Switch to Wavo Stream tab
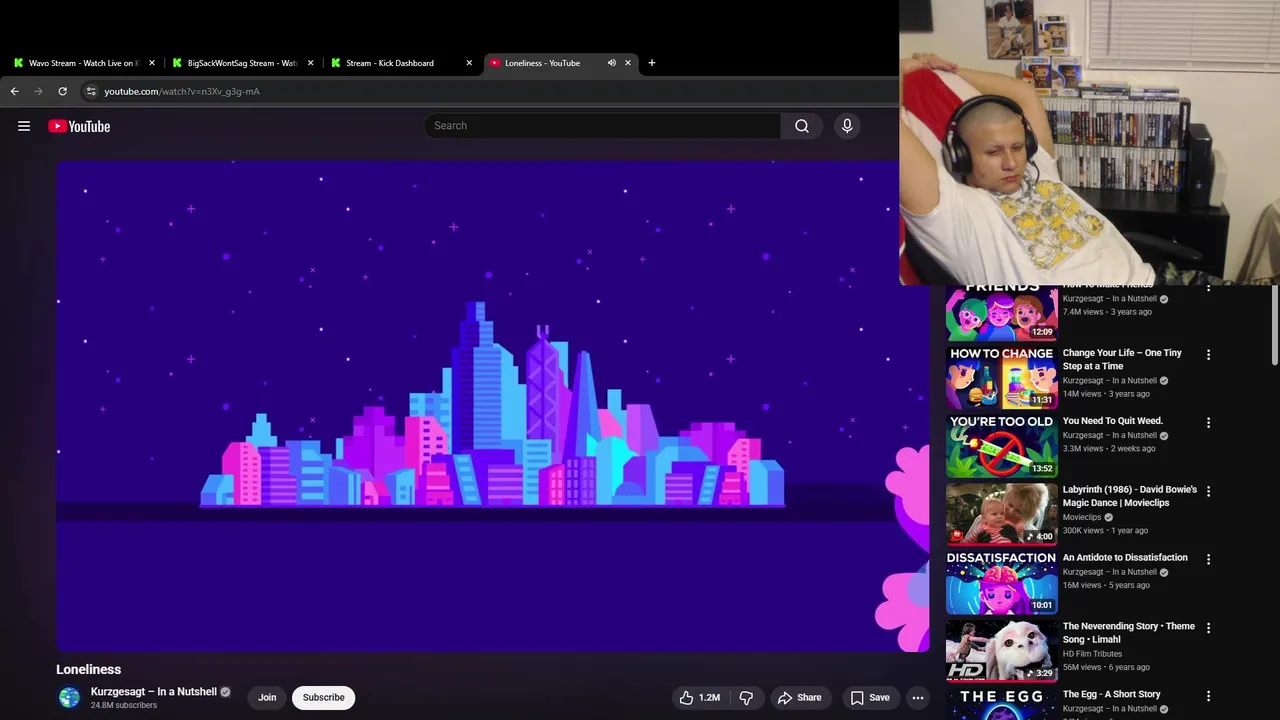Screen dimensions: 1280x720 coord(84,63)
